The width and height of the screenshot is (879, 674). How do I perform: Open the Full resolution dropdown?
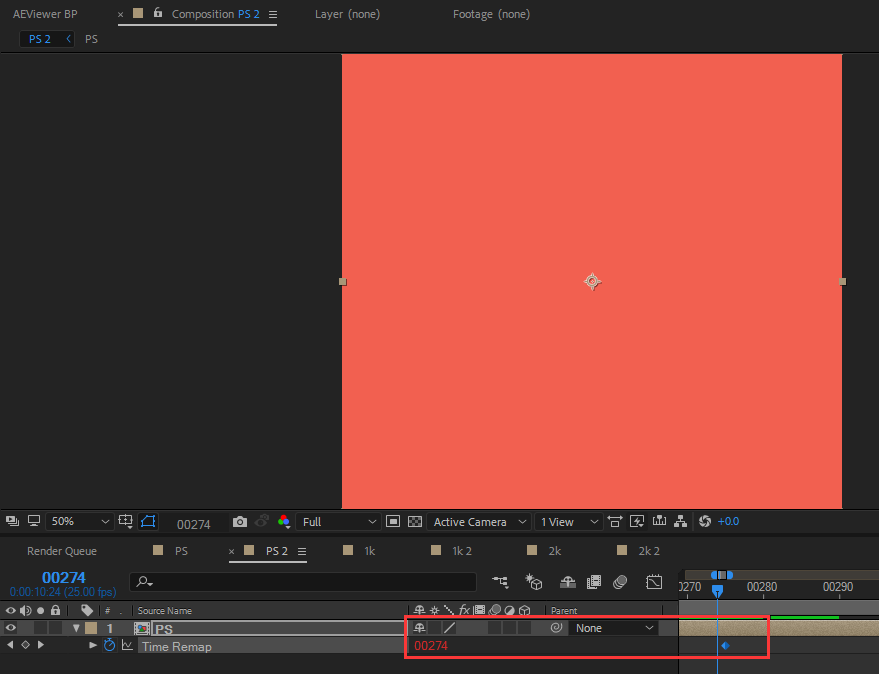coord(338,522)
